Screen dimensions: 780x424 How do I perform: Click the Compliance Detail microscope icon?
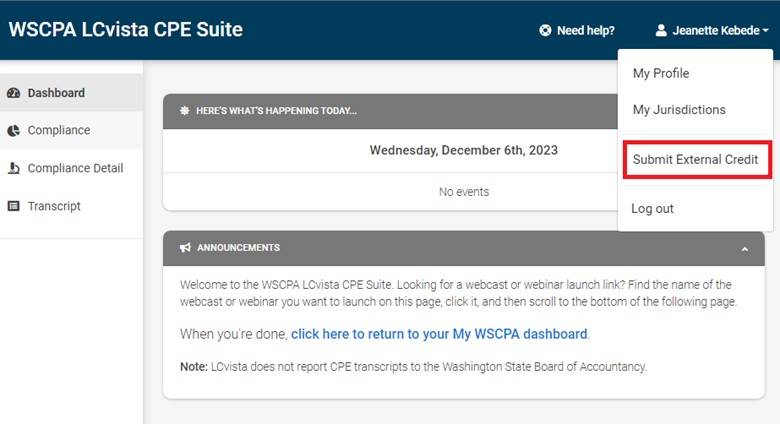13,168
